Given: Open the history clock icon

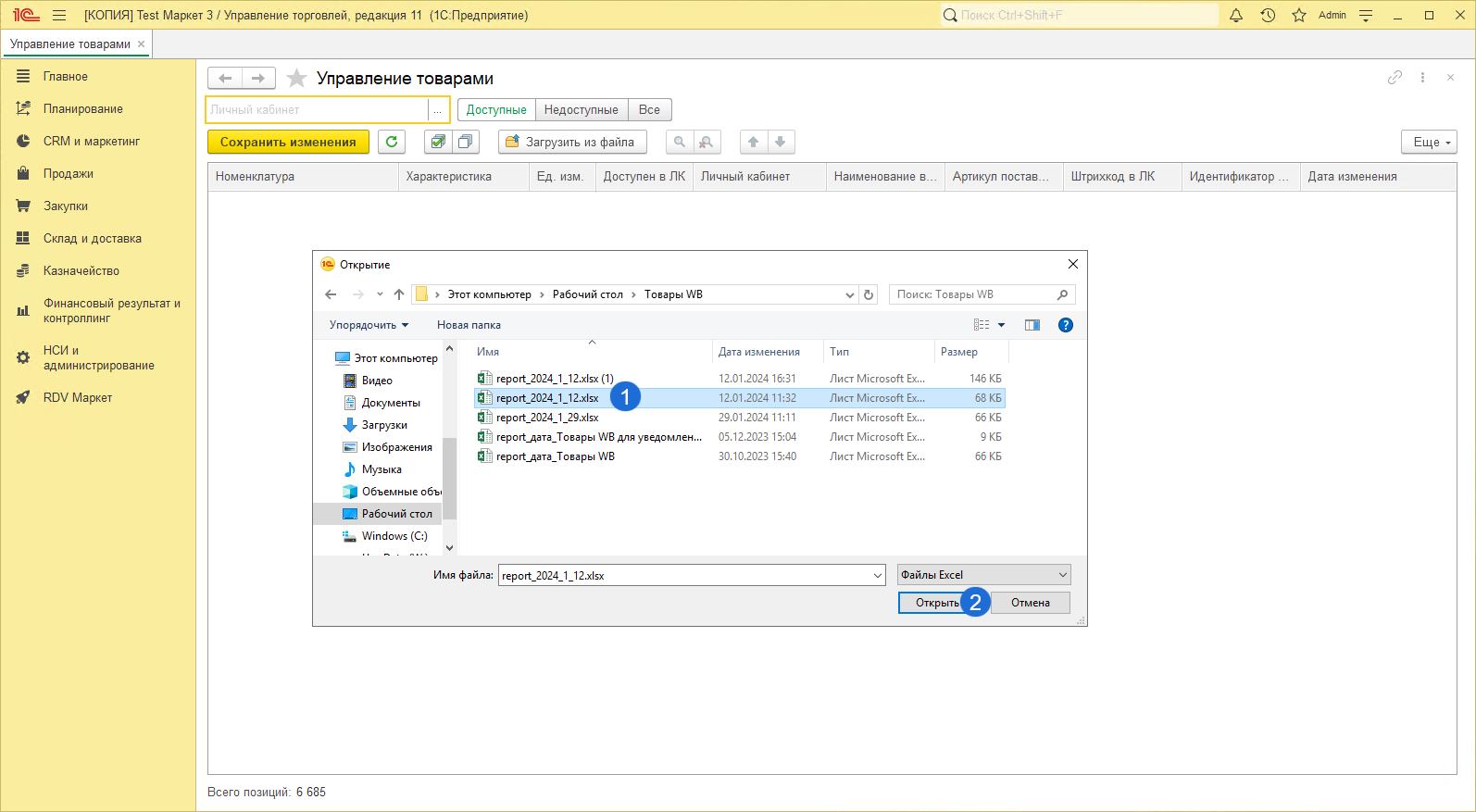Looking at the screenshot, I should click(x=1268, y=15).
